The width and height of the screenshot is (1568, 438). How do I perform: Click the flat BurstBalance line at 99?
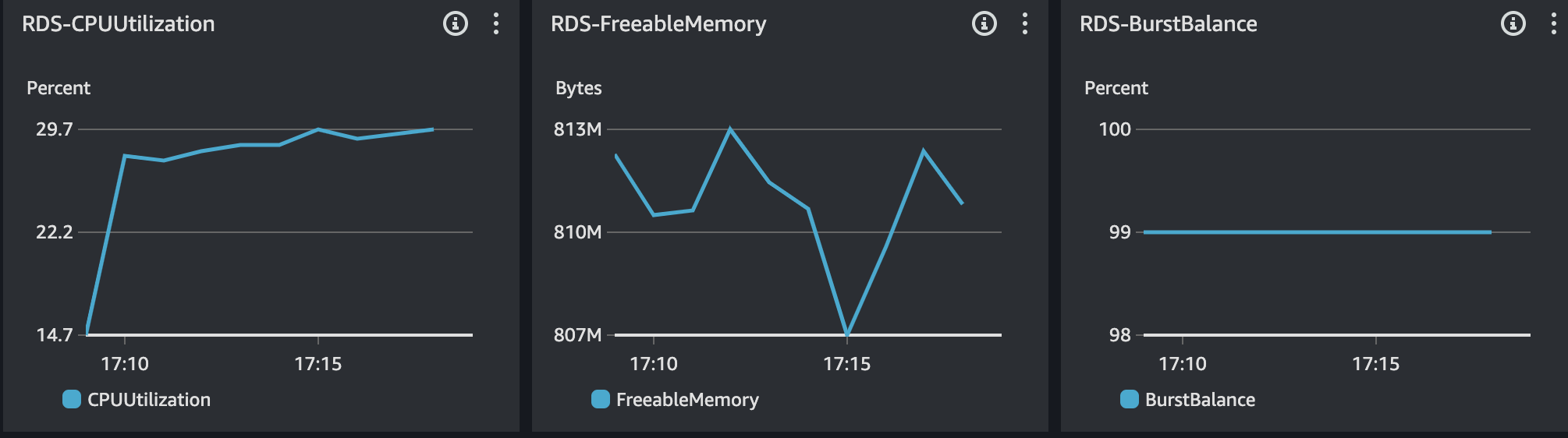1318,231
